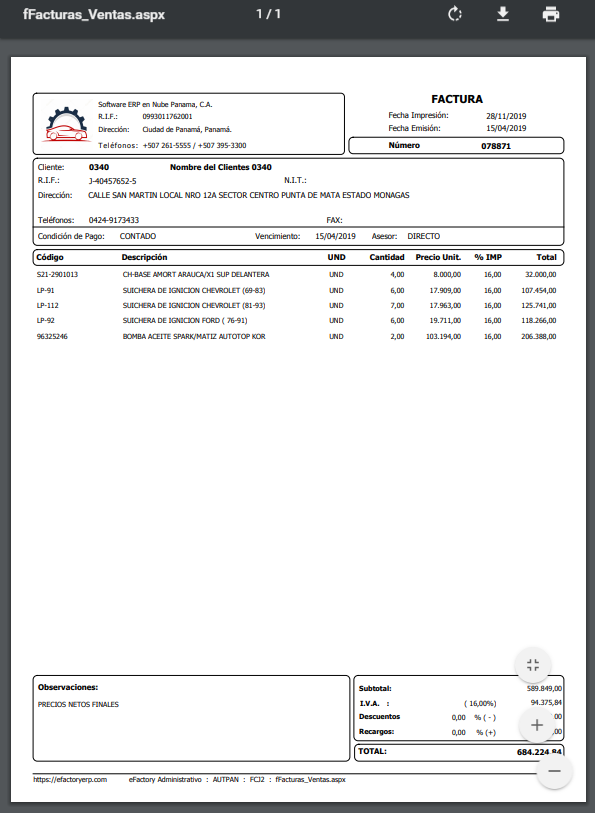Screen dimensions: 595x813
Task: Rotate the PDF document clockwise
Action: pyautogui.click(x=455, y=14)
